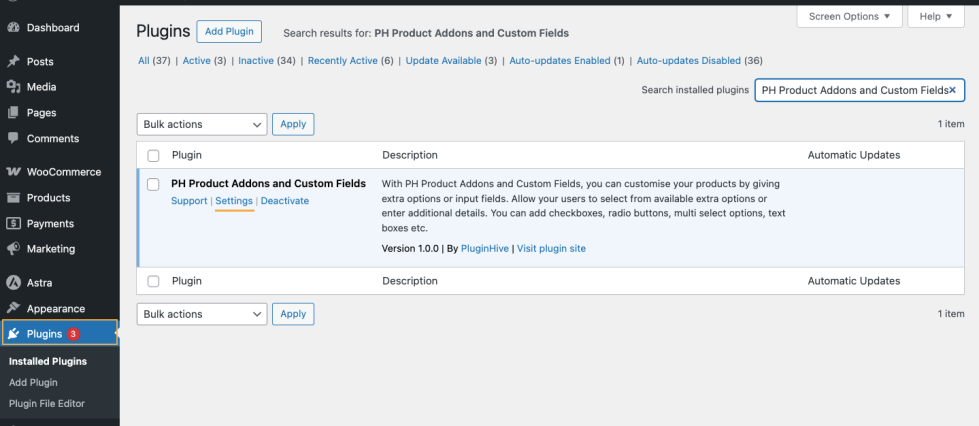Open Media library icon in sidebar

click(14, 87)
